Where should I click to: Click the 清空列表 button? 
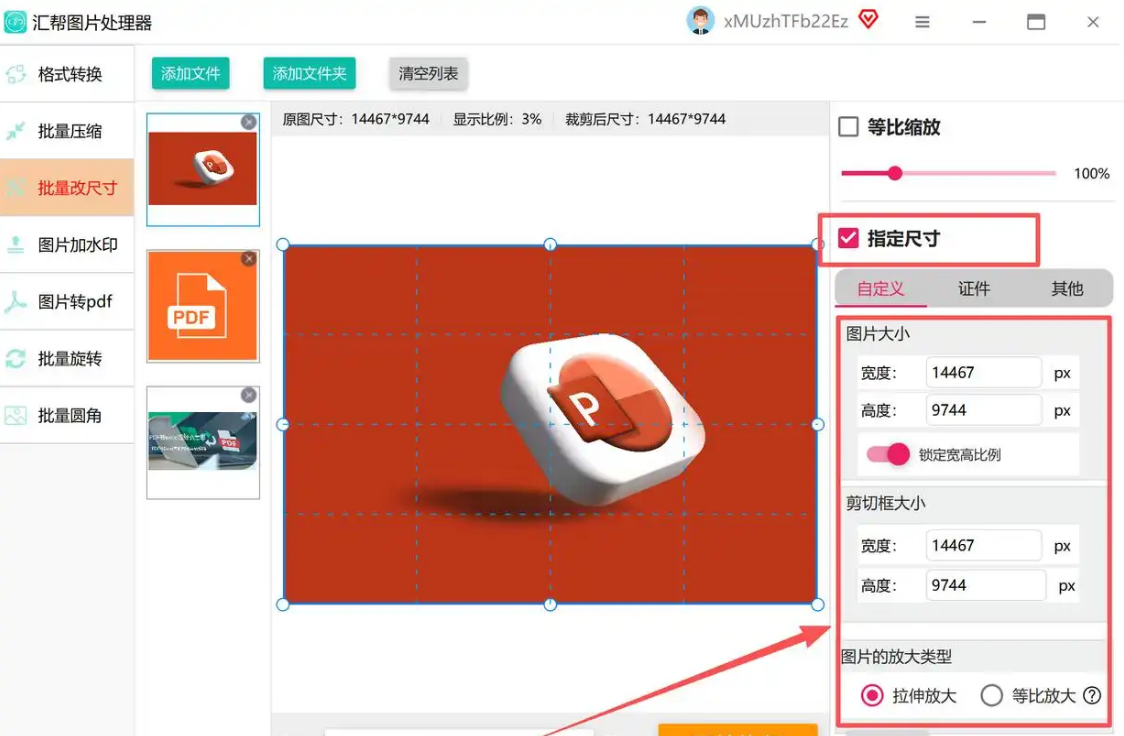pos(428,73)
